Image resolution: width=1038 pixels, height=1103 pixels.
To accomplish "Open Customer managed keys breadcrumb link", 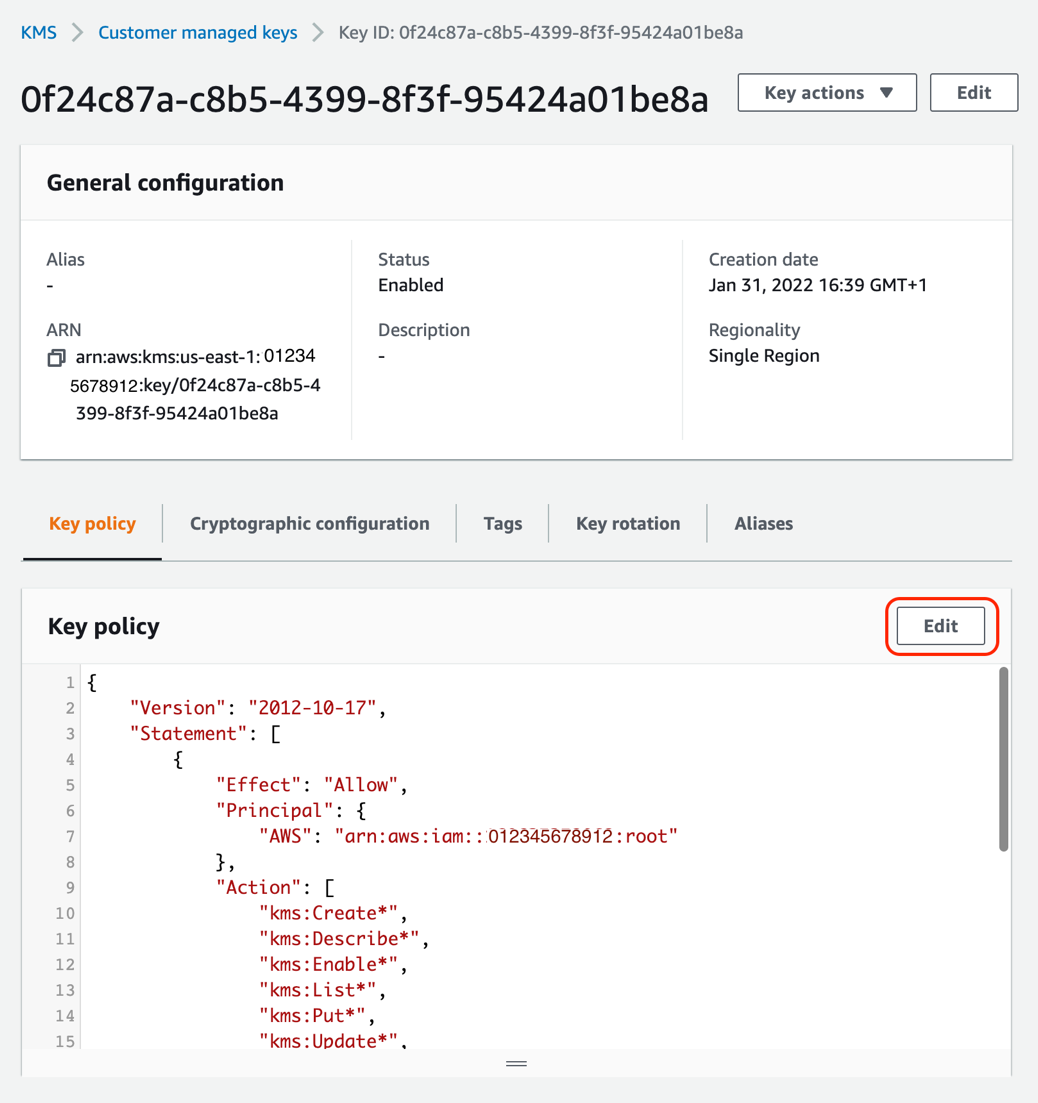I will tap(198, 32).
